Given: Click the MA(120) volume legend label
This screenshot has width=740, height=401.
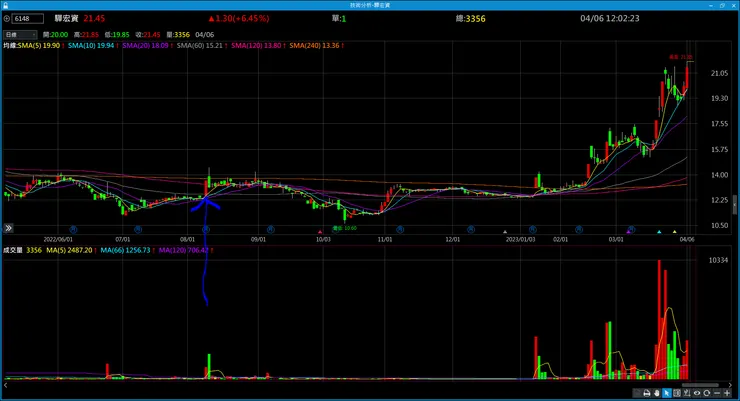Looking at the screenshot, I should [183, 250].
